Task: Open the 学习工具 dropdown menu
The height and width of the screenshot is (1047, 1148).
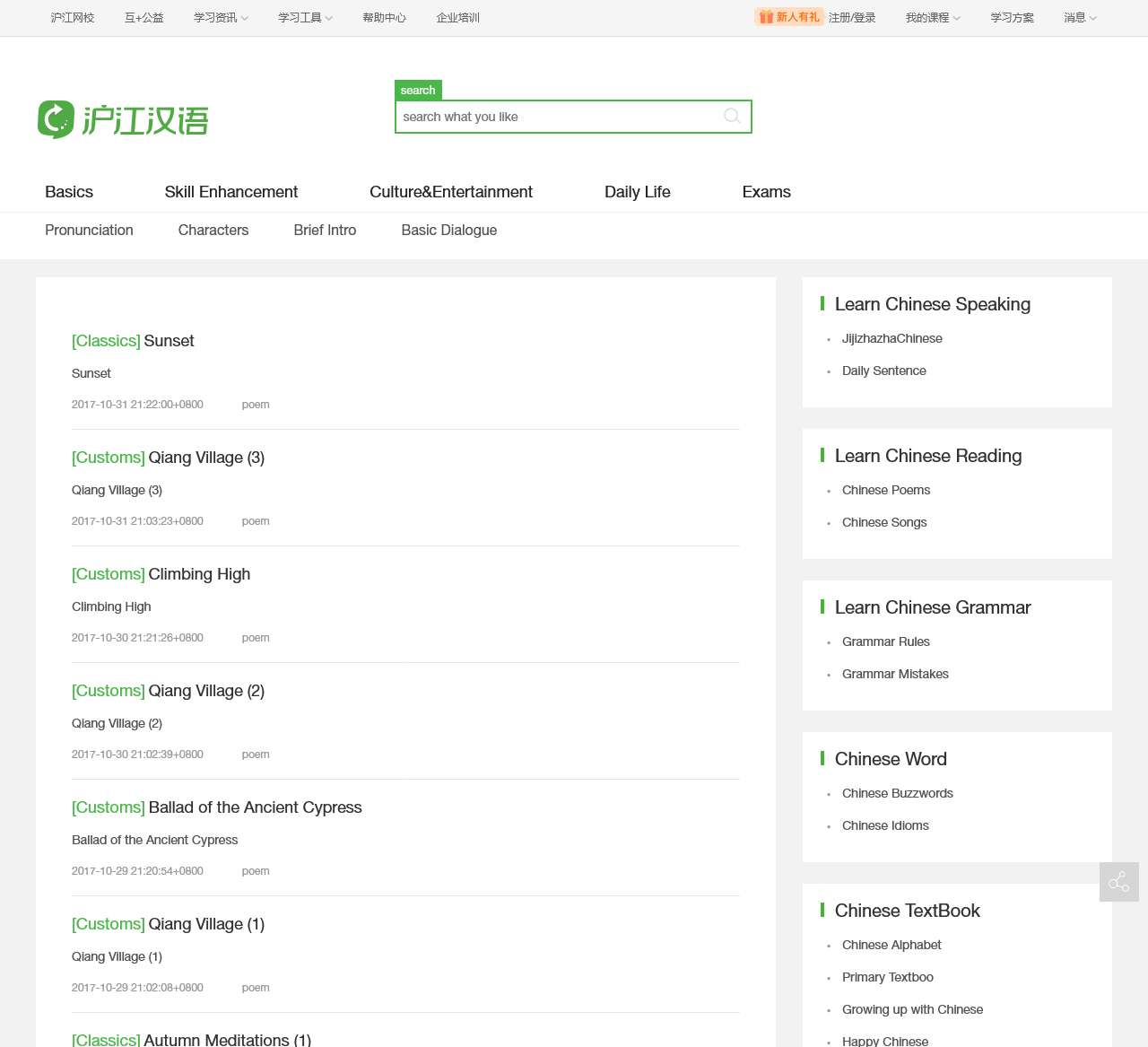Action: [300, 17]
